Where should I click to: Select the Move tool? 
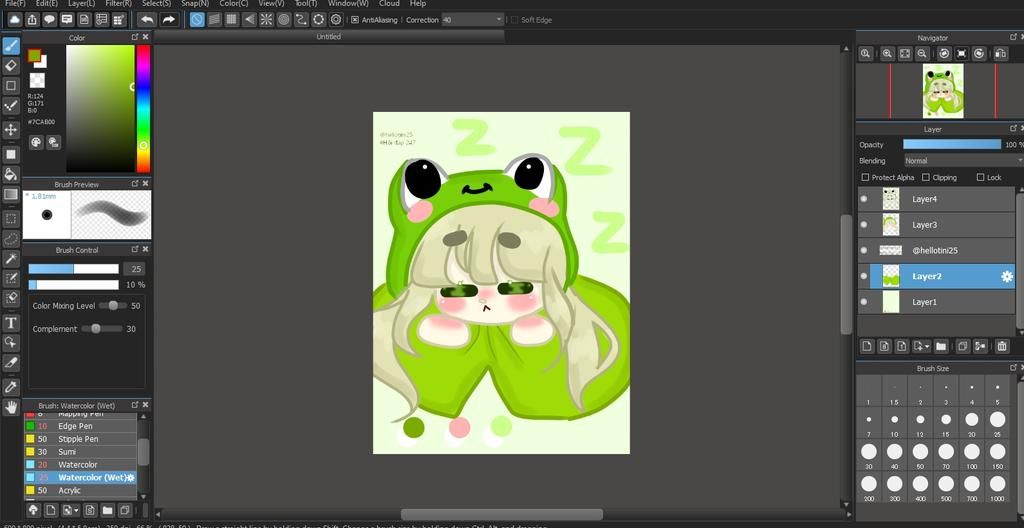tap(10, 129)
